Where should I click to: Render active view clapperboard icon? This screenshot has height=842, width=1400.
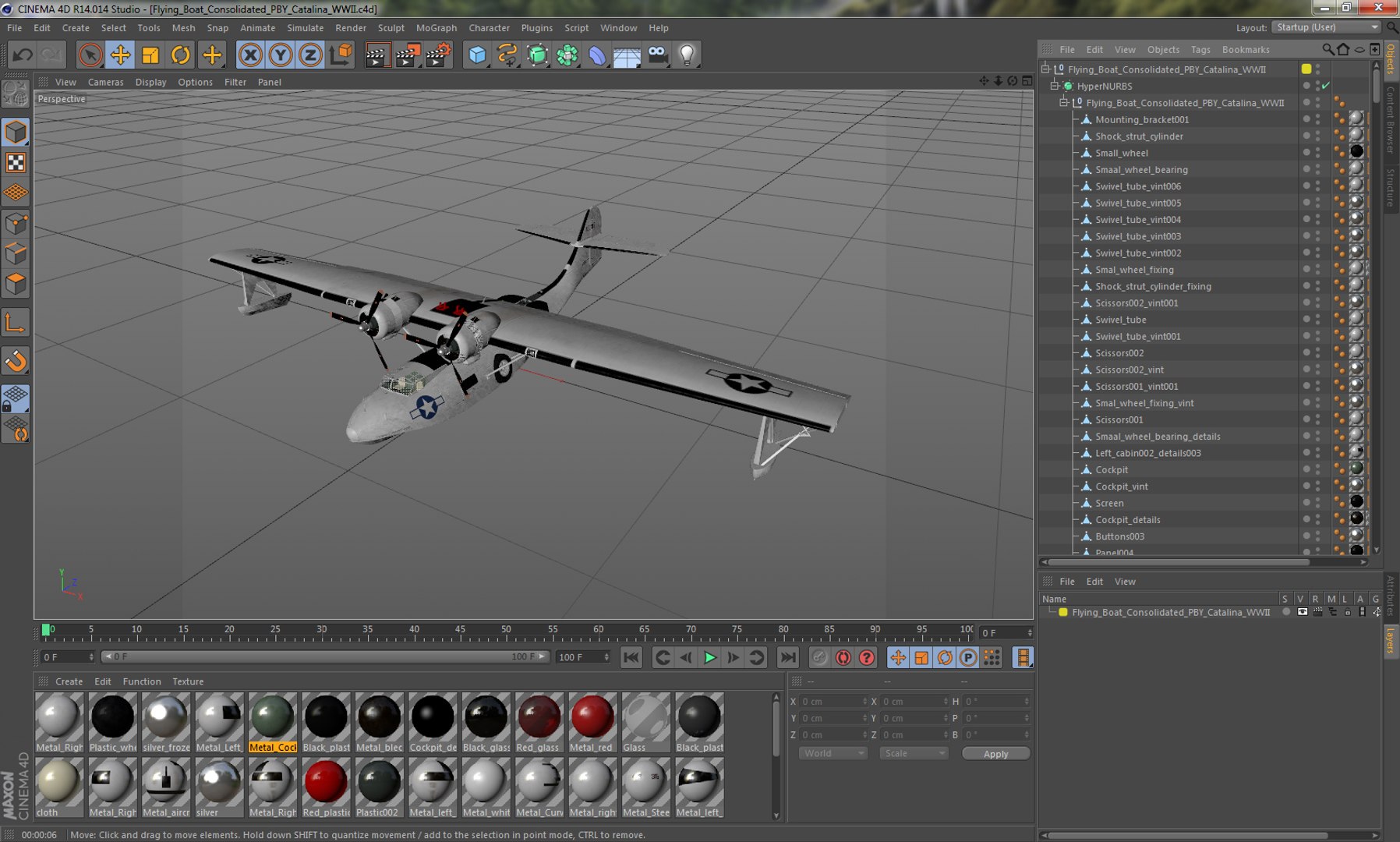click(x=377, y=55)
